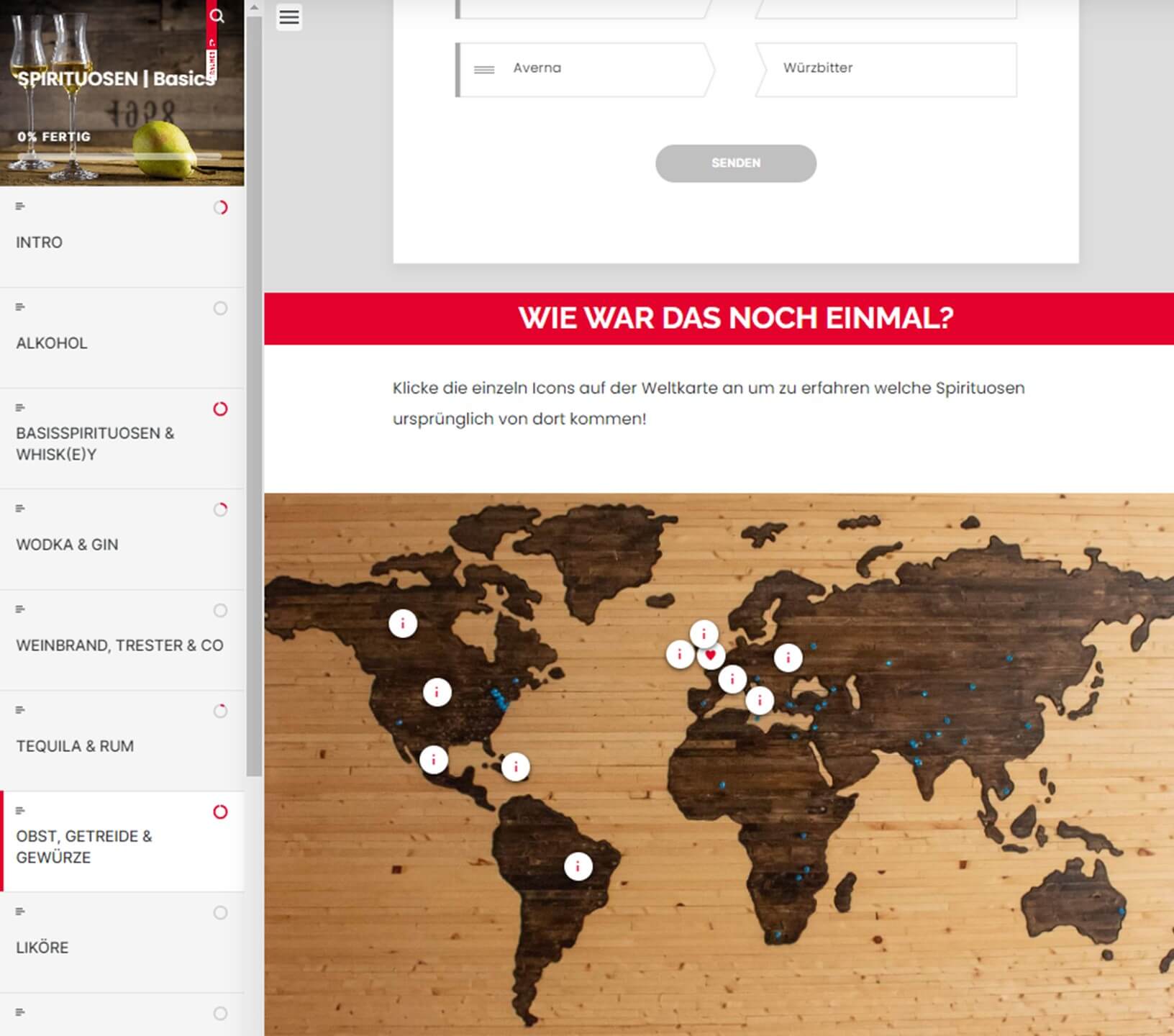1174x1036 pixels.
Task: Expand the WODKA & GIN section icon
Action: (x=20, y=509)
